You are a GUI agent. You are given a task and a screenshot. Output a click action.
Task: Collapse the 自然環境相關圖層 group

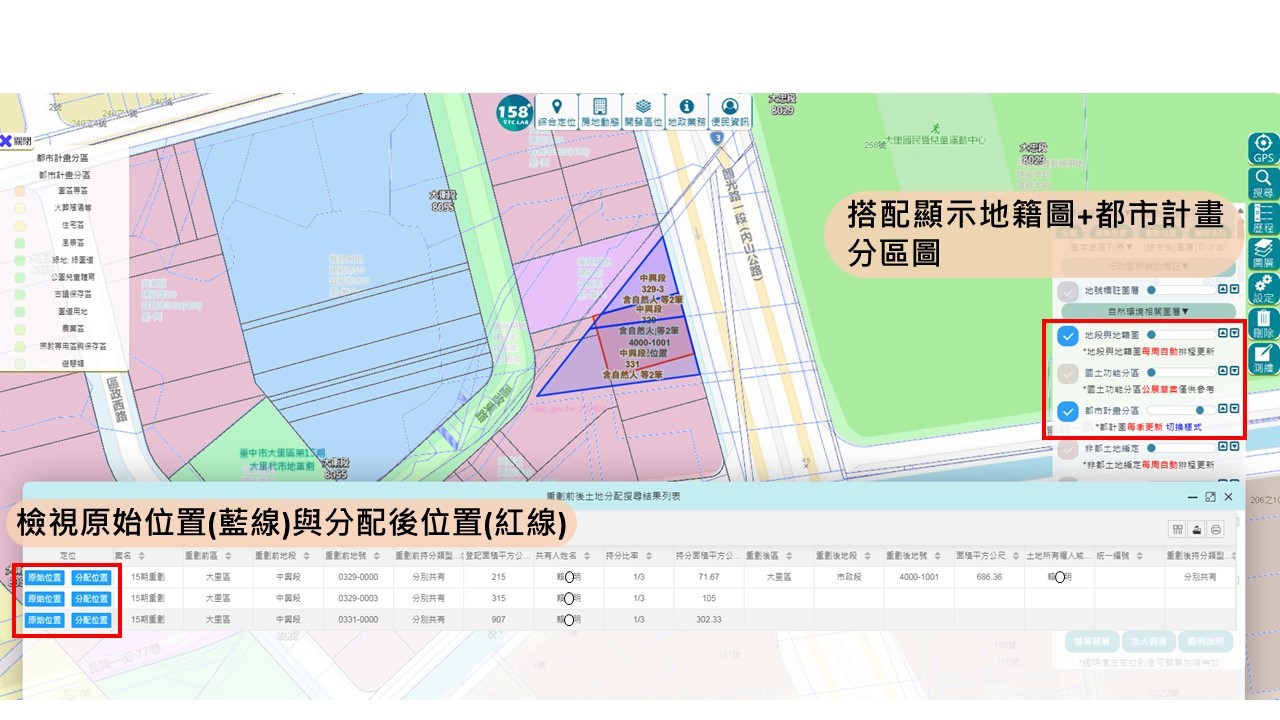point(1148,312)
